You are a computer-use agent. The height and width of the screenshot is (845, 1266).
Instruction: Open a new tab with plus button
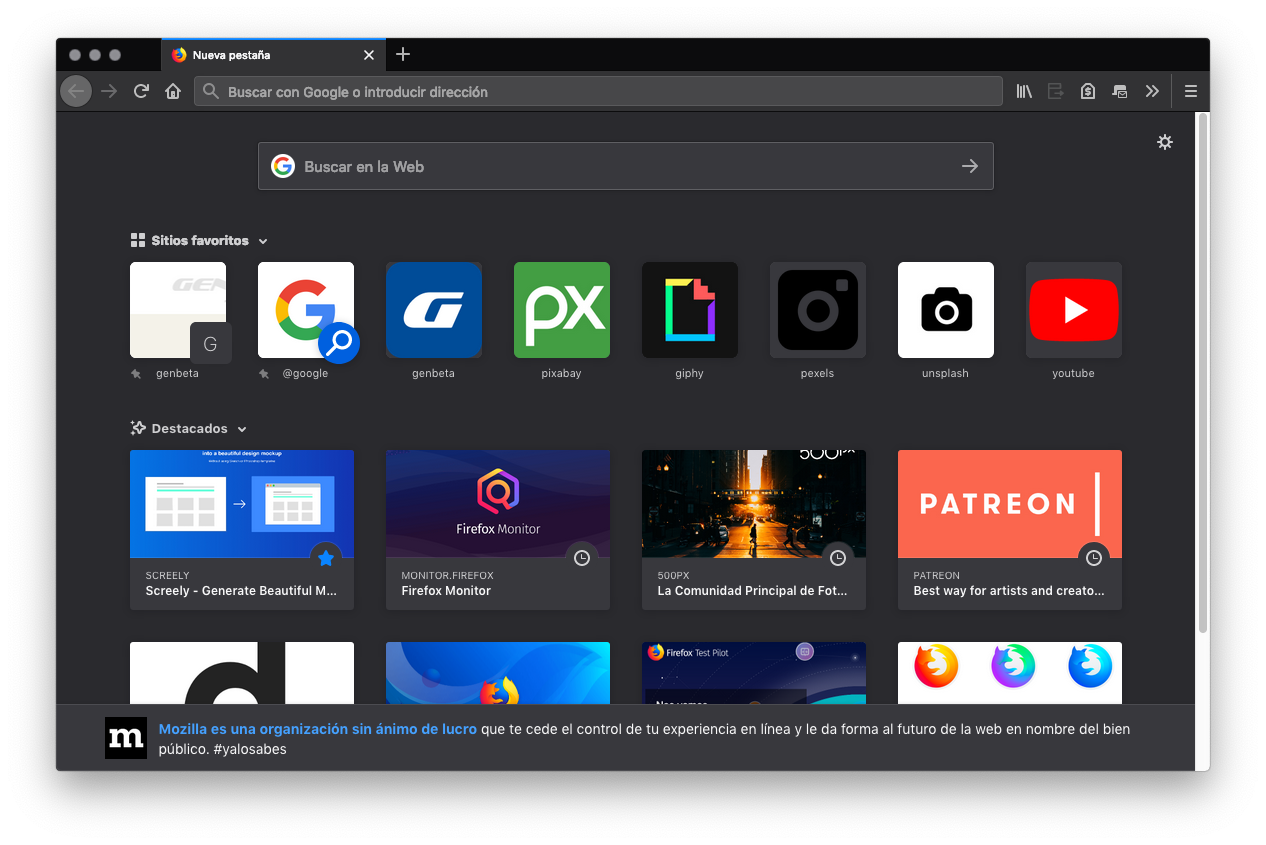point(402,54)
